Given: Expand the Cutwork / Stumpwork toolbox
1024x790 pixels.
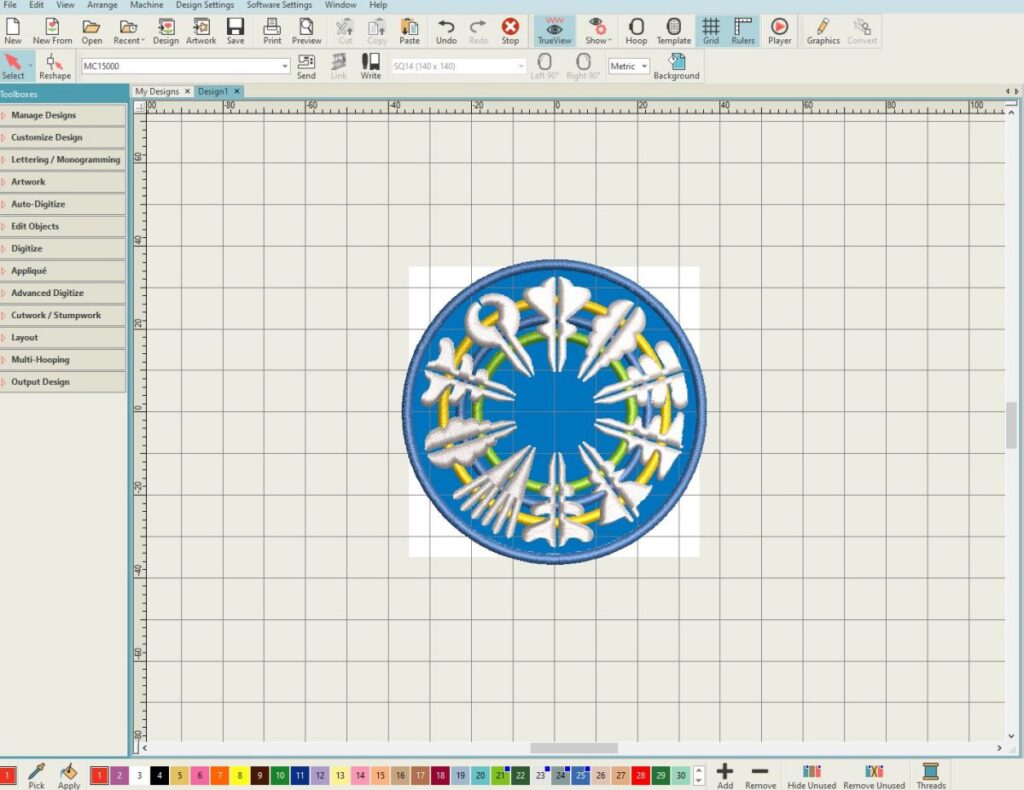Looking at the screenshot, I should [63, 315].
